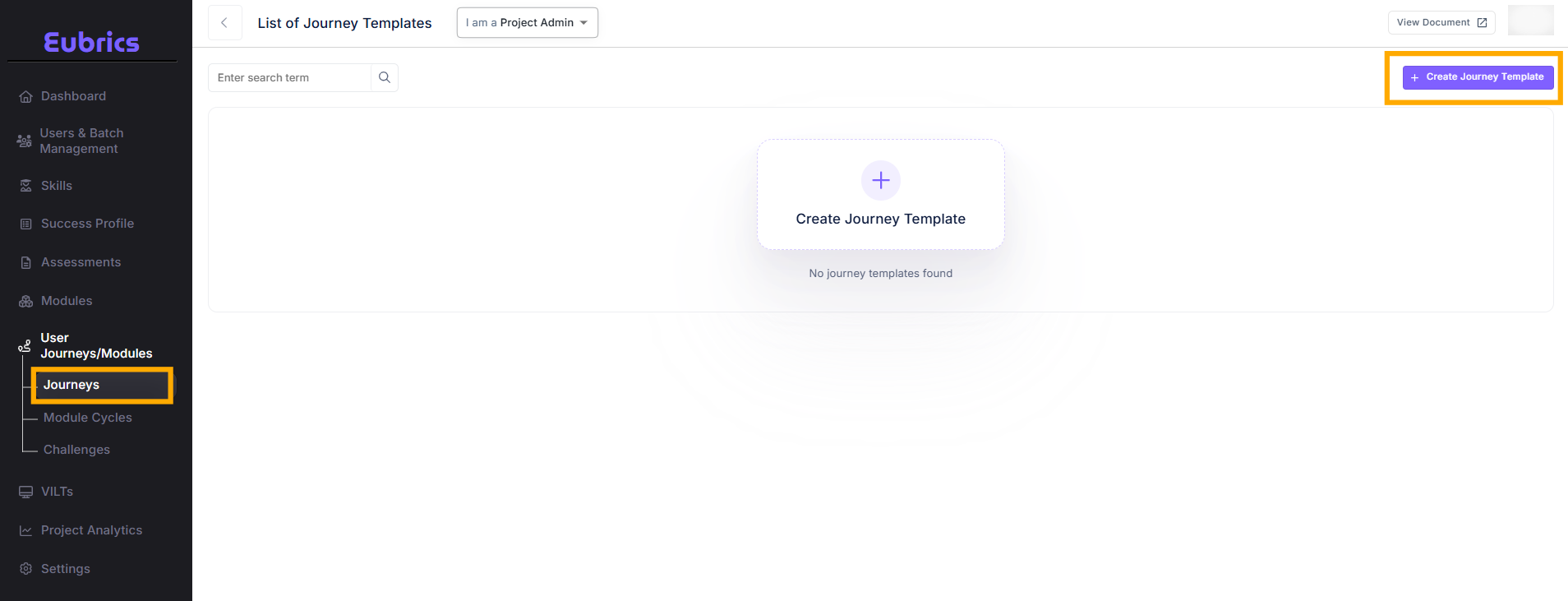
Task: Go back using the left chevron
Action: click(x=224, y=23)
